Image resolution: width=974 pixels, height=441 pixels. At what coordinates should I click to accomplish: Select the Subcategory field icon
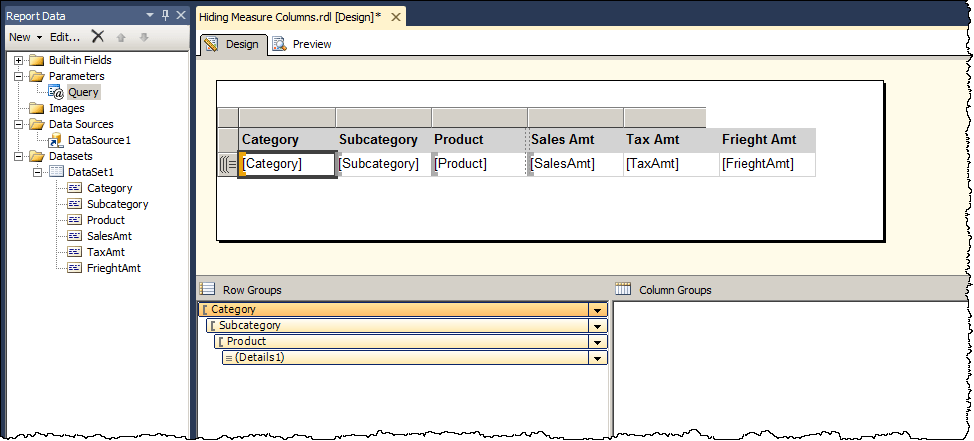(x=75, y=204)
